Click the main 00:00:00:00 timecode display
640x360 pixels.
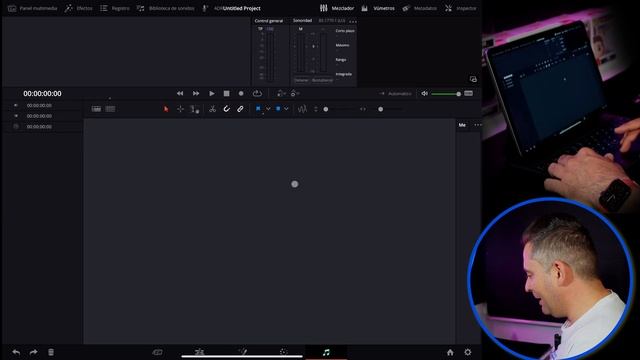click(42, 93)
